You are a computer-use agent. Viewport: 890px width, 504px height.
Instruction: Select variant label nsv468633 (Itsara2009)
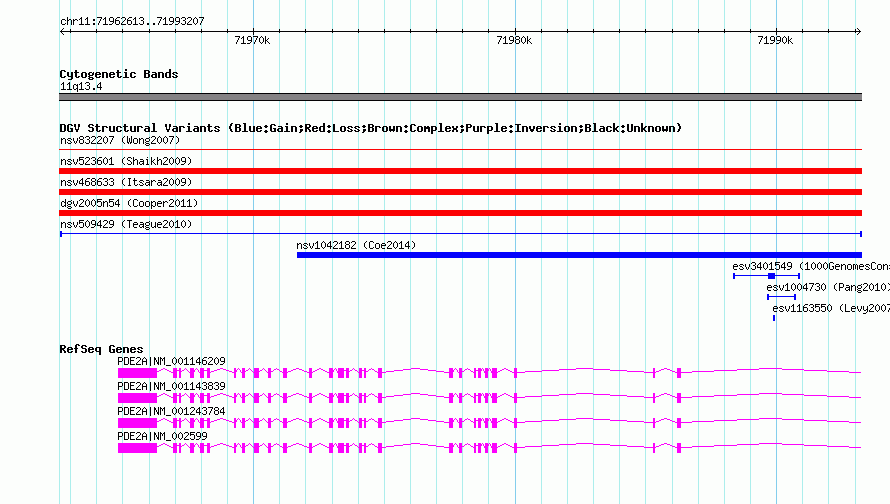tap(126, 182)
